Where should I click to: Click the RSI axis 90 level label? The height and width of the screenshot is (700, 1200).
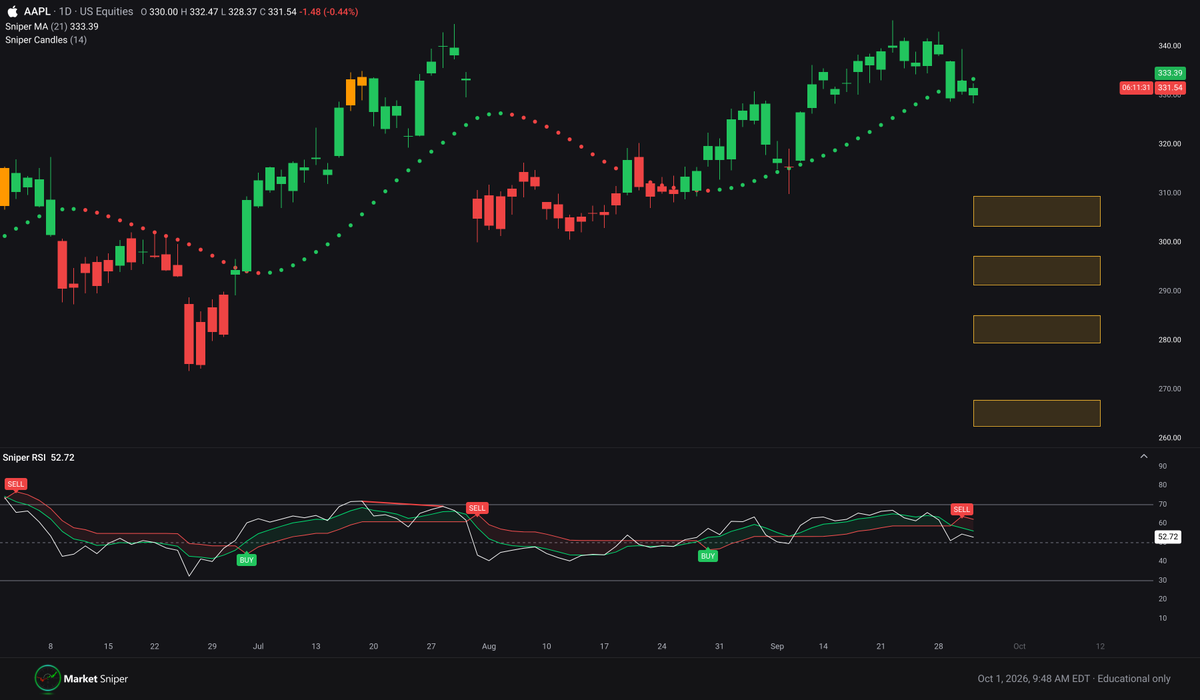[1163, 466]
